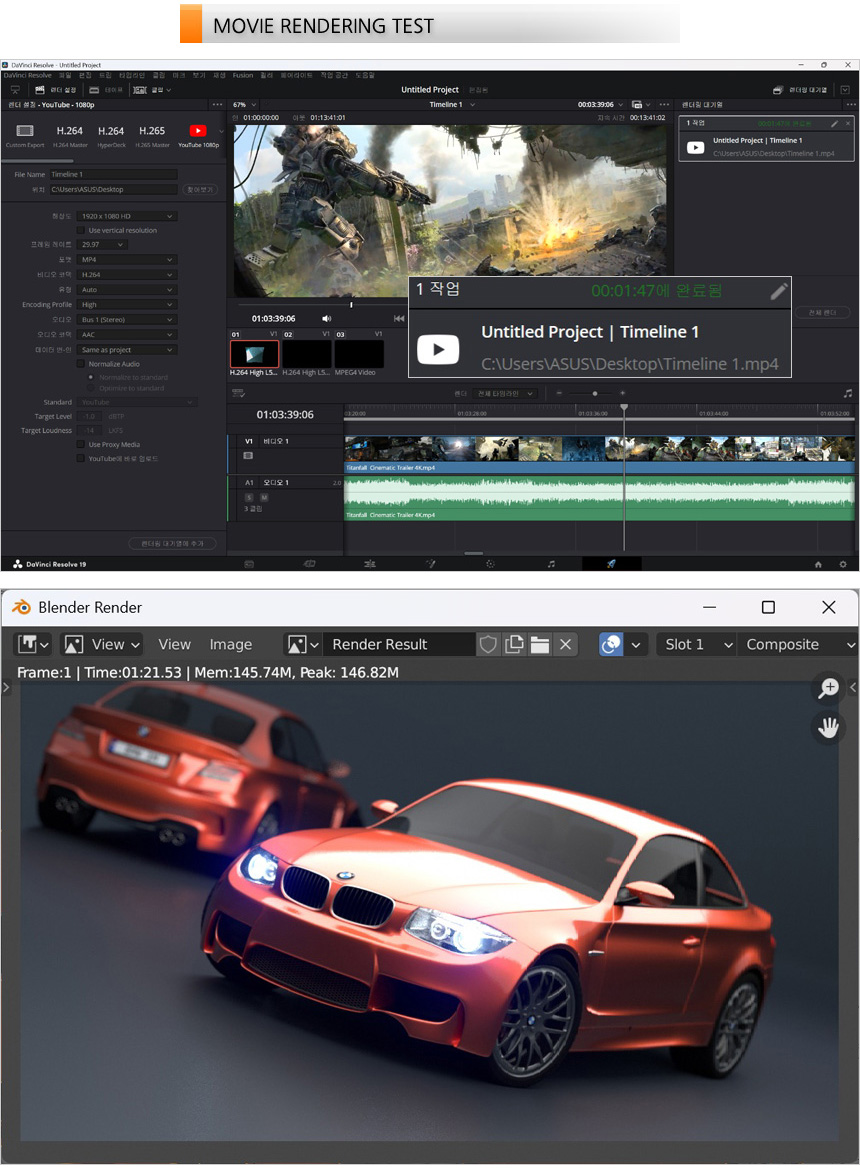Click the File Name field showing Timeline 1
Image resolution: width=860 pixels, height=1168 pixels.
[x=112, y=174]
